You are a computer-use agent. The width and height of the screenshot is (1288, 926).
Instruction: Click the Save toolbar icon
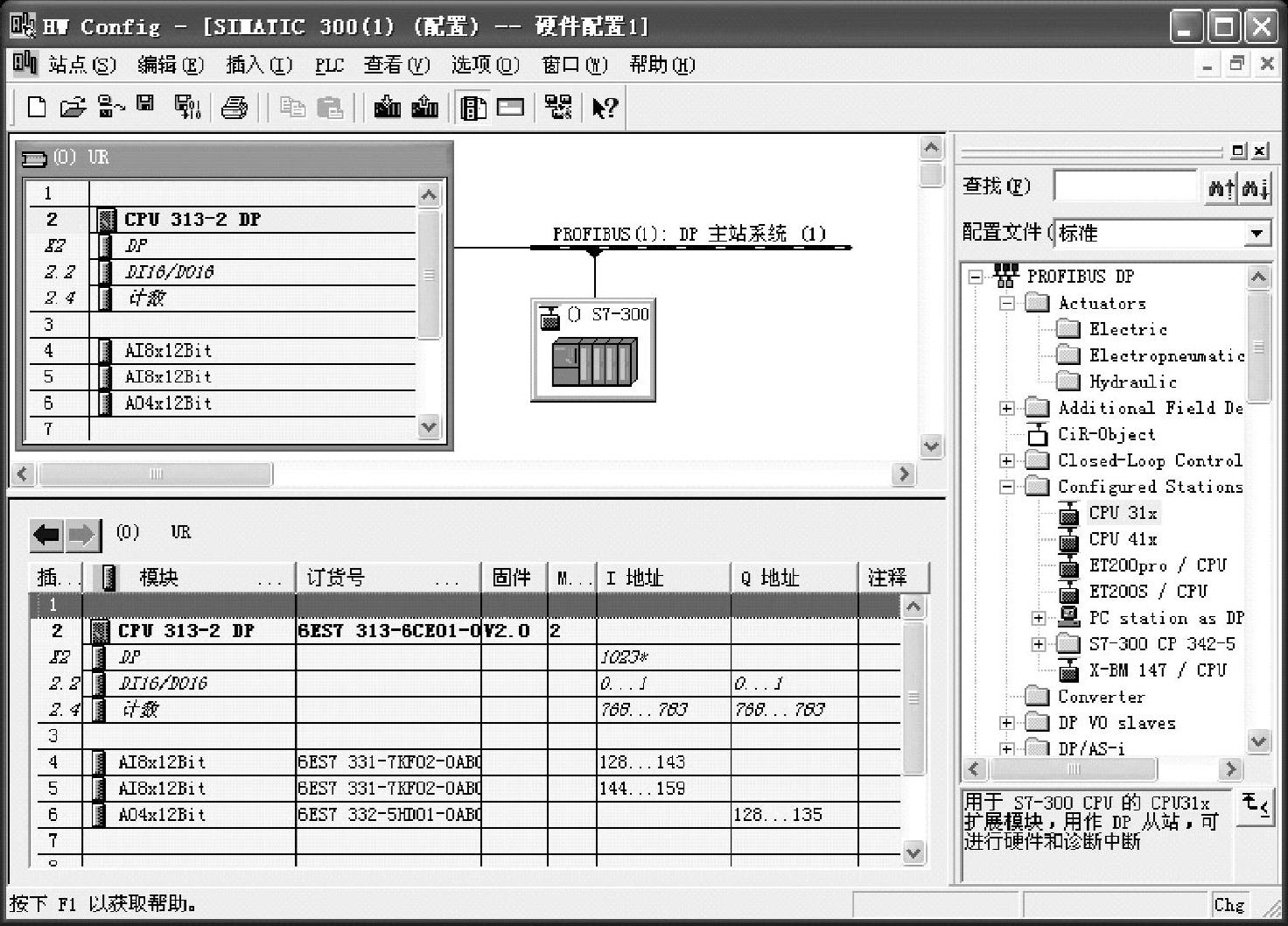(145, 105)
